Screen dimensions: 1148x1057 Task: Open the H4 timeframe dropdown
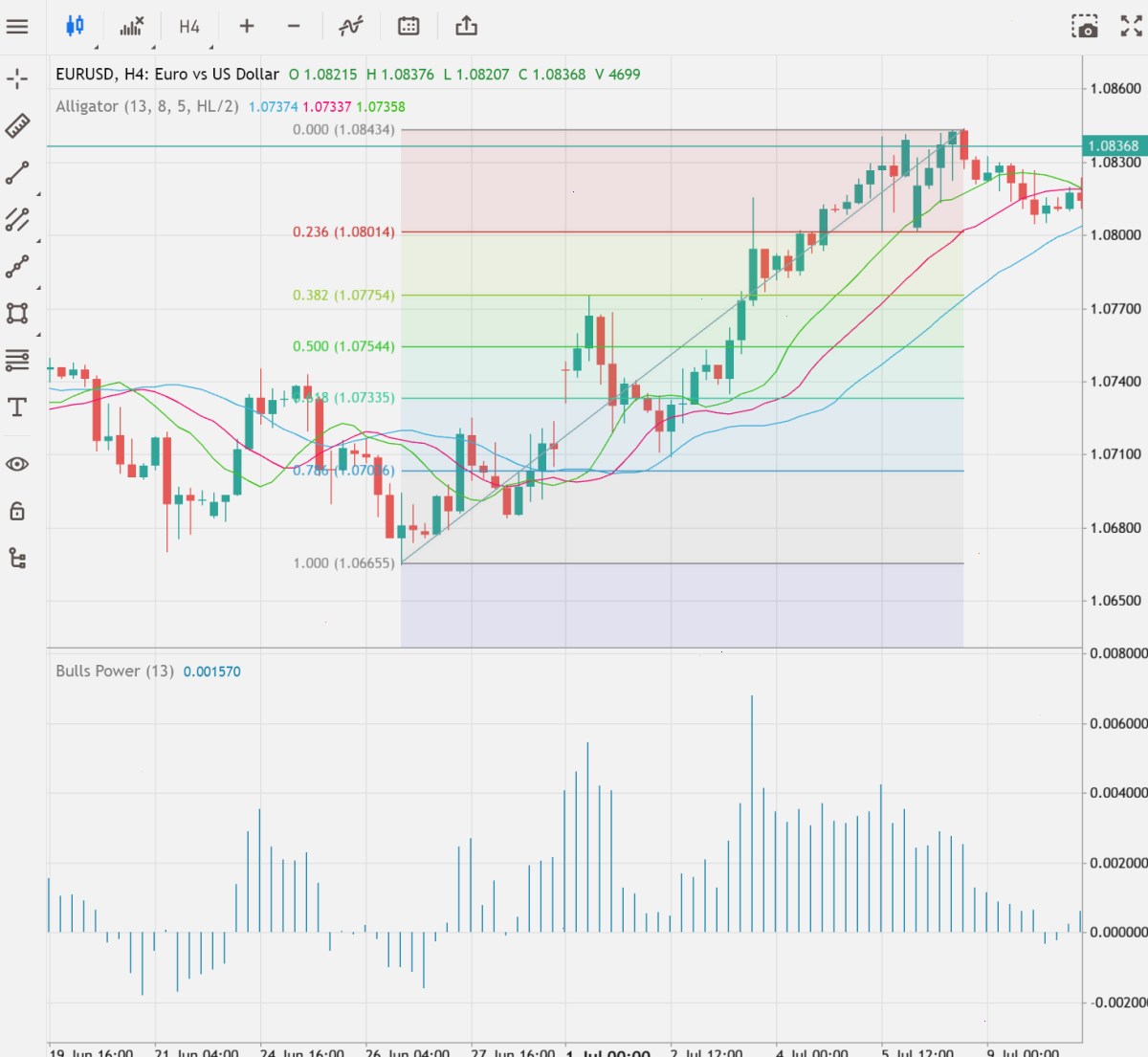[x=189, y=27]
